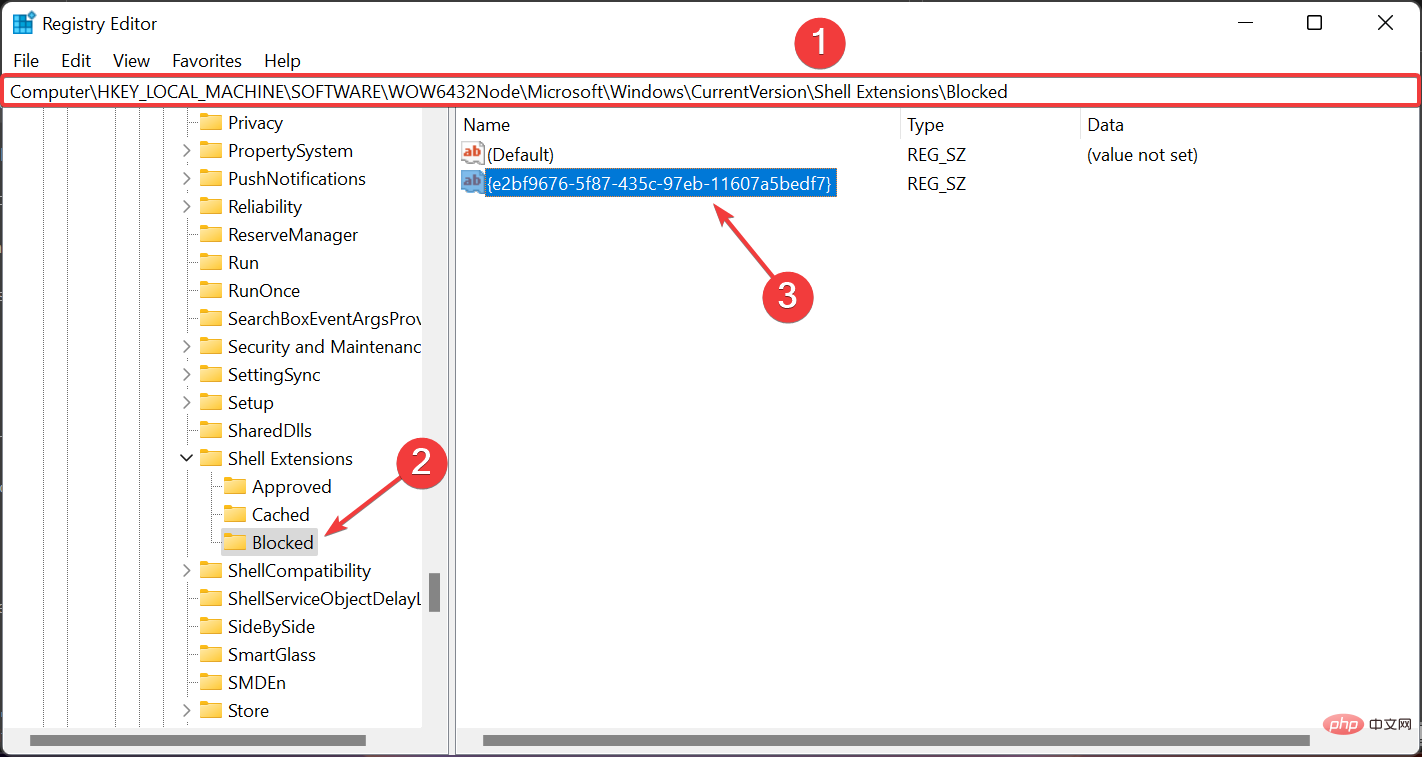This screenshot has height=757, width=1422.
Task: Select the SmartGlass key label
Action: click(272, 655)
